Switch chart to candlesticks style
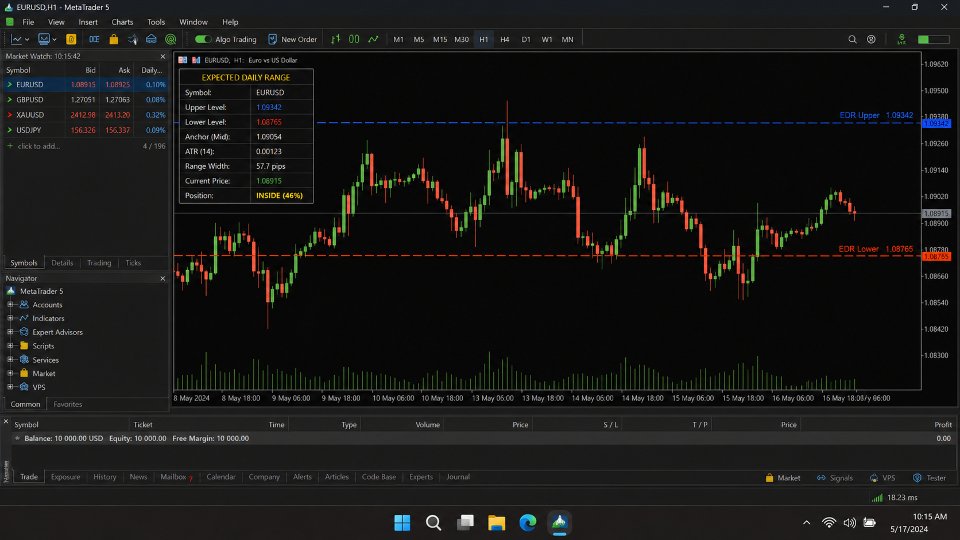The image size is (960, 540). click(x=354, y=39)
